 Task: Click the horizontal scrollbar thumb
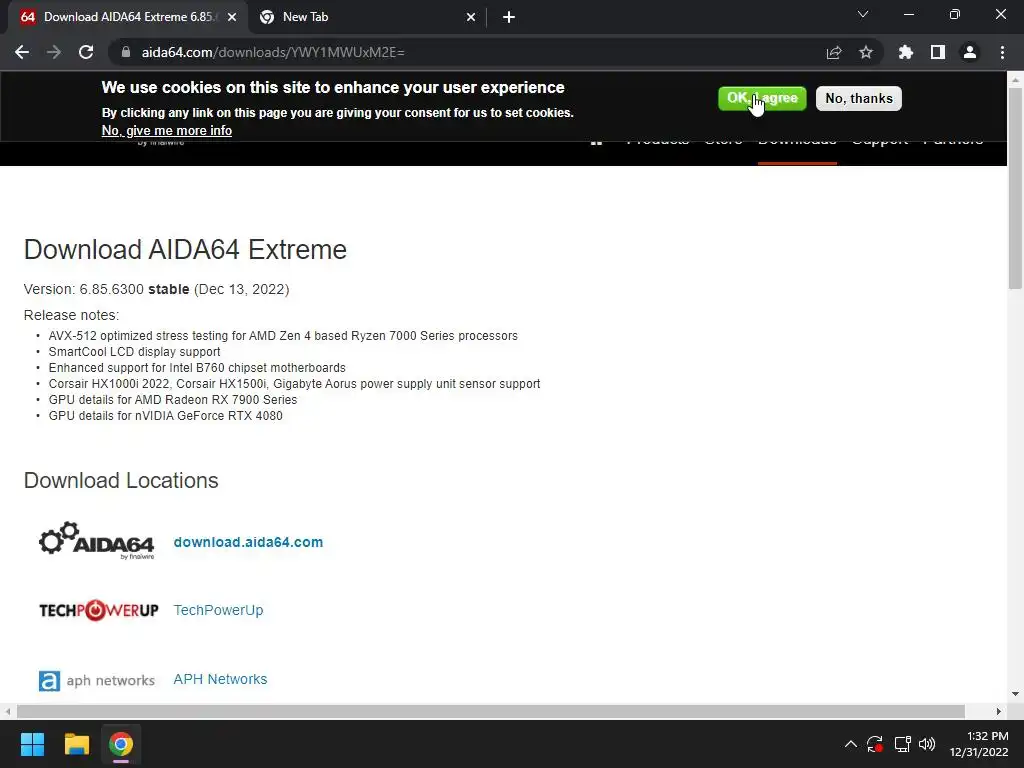(490, 711)
